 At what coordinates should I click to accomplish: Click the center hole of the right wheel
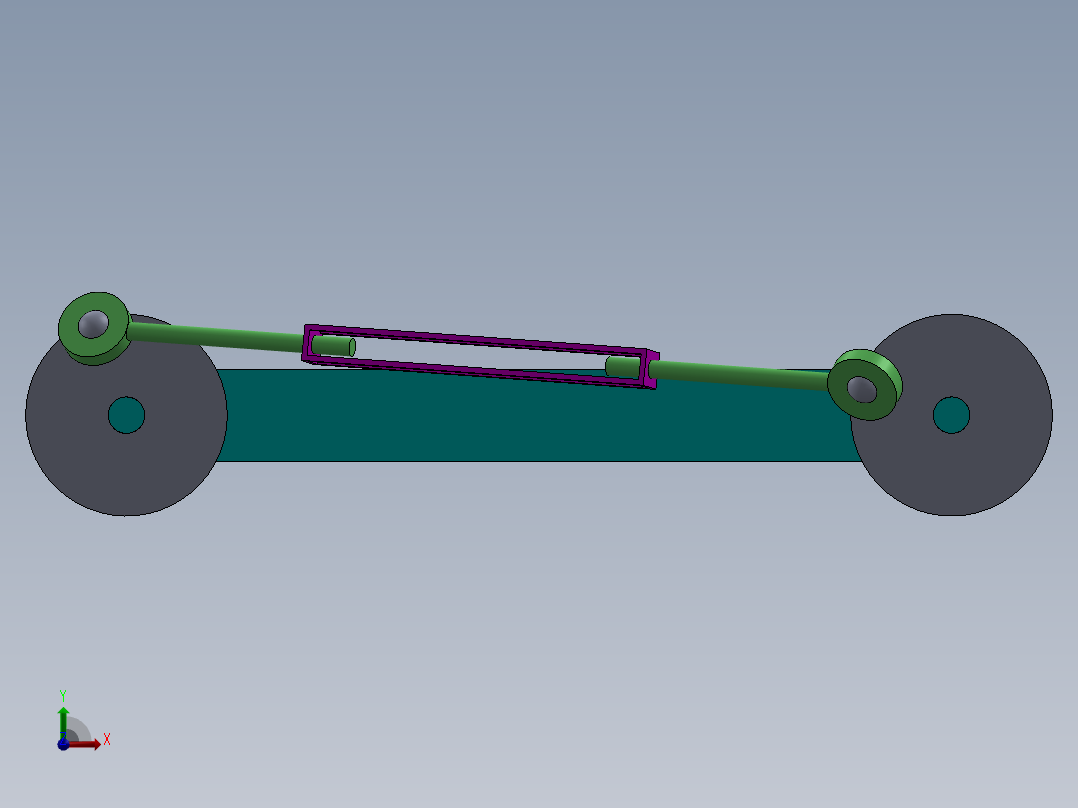click(952, 415)
